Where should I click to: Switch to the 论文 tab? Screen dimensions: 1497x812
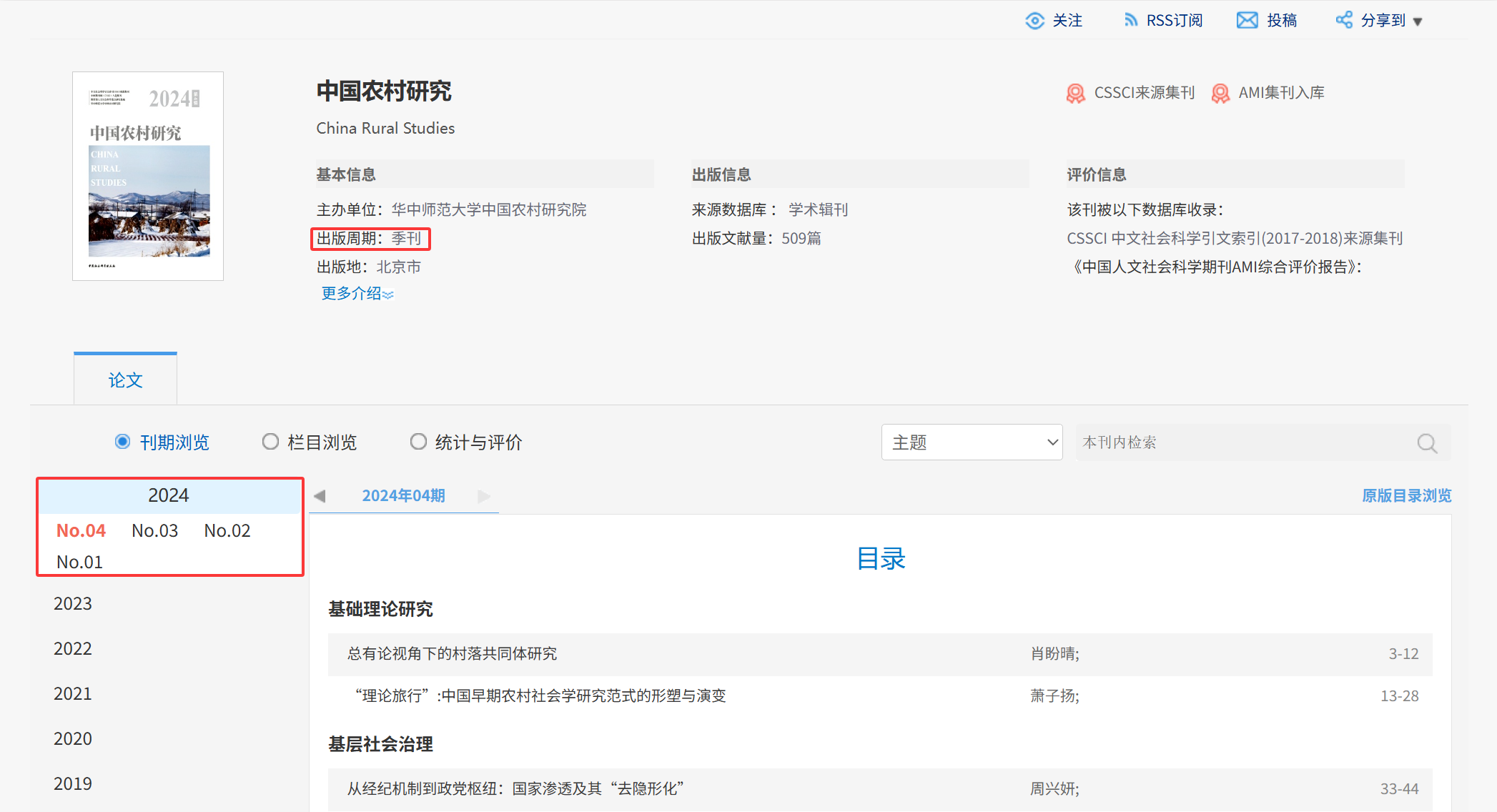125,380
